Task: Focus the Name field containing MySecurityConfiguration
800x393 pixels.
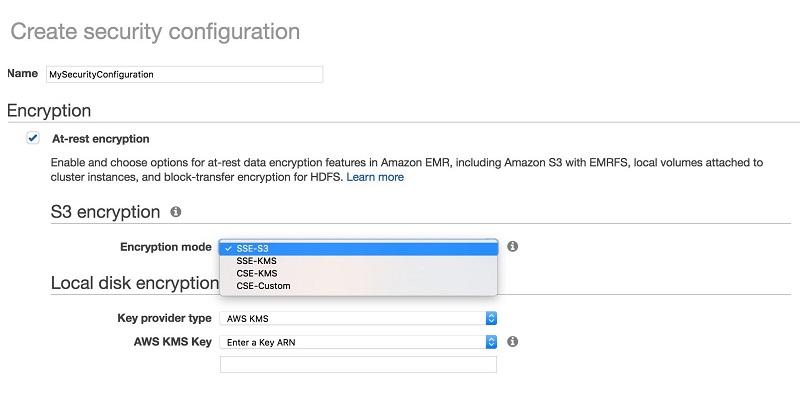Action: click(184, 74)
